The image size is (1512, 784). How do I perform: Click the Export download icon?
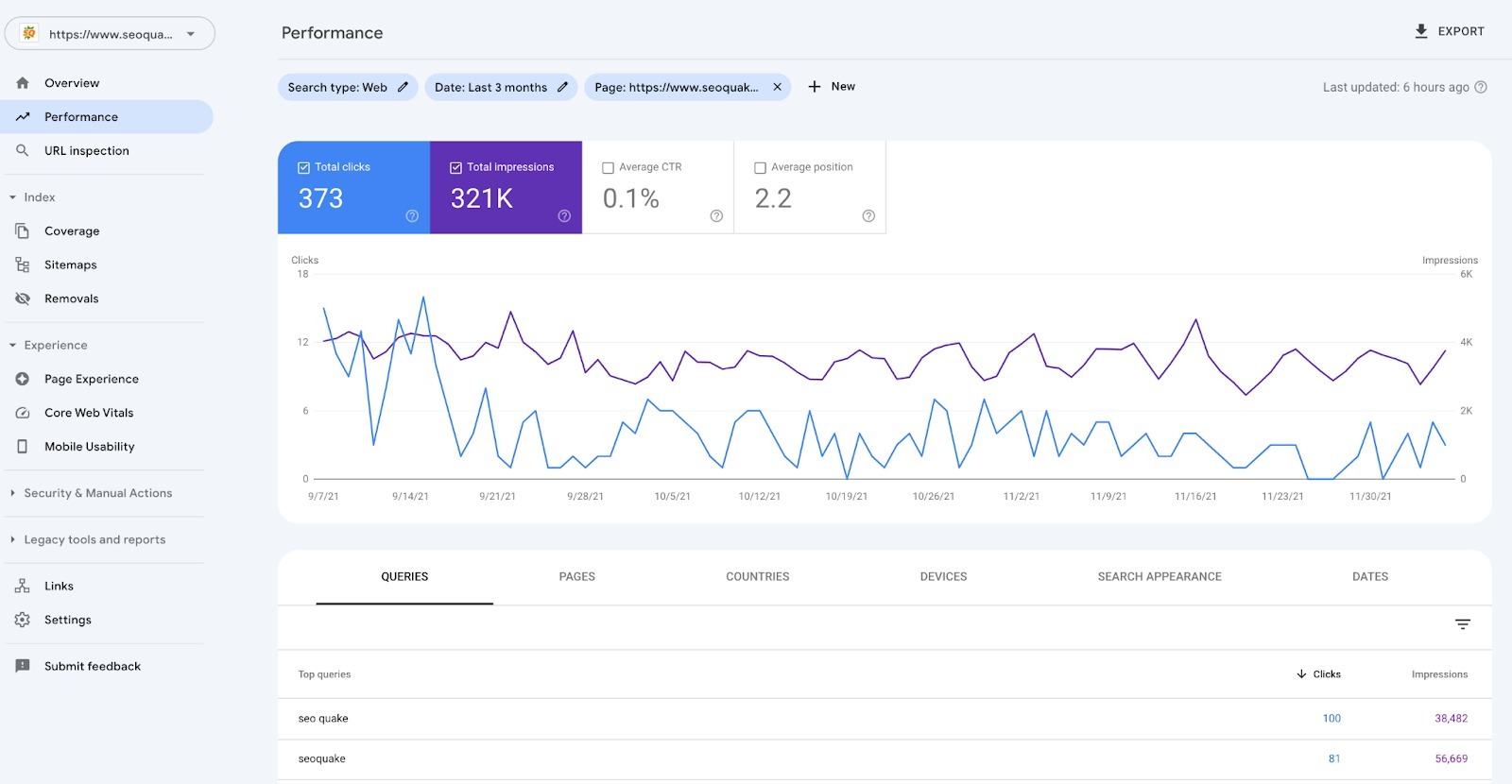tap(1420, 31)
